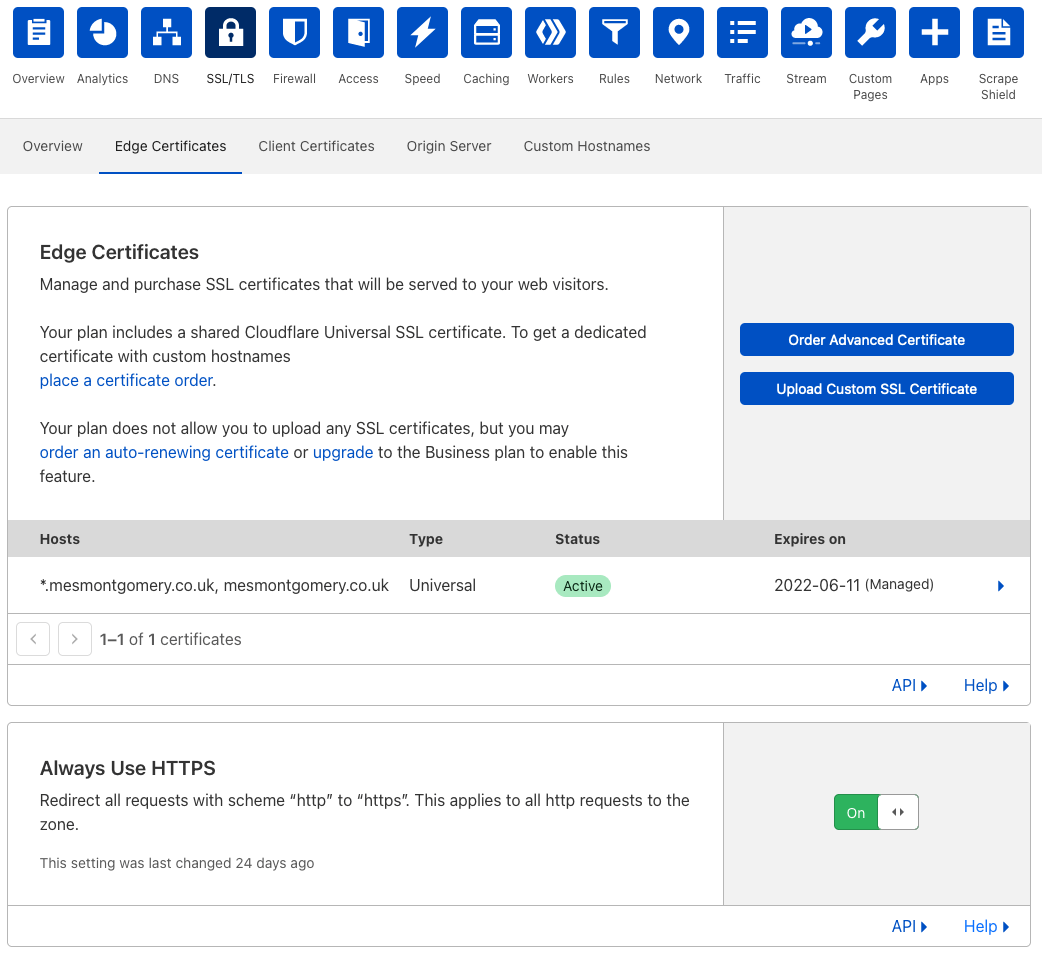The height and width of the screenshot is (954, 1042).
Task: Expand details for the Universal certificate row
Action: point(1000,586)
